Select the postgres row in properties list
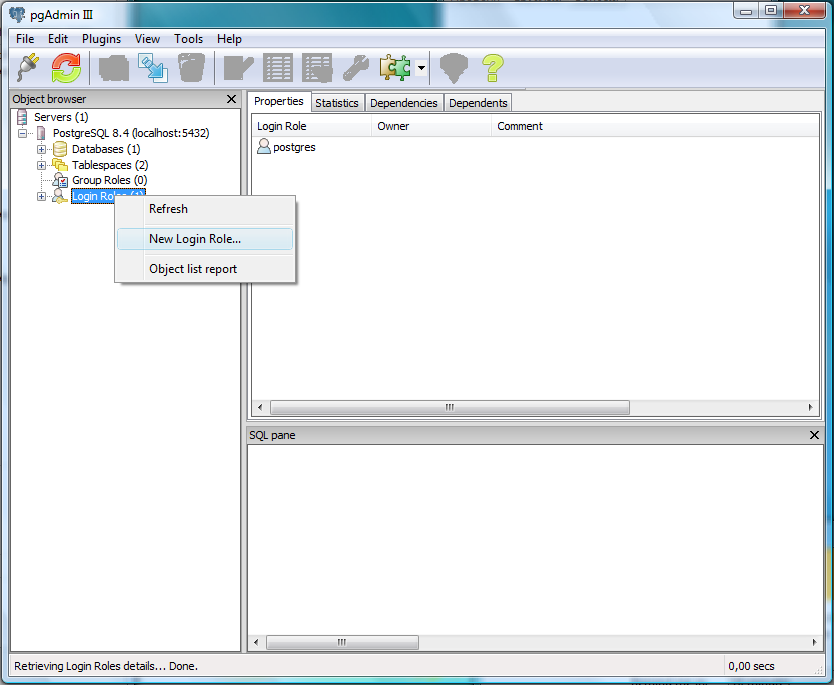Image resolution: width=834 pixels, height=685 pixels. pos(535,147)
